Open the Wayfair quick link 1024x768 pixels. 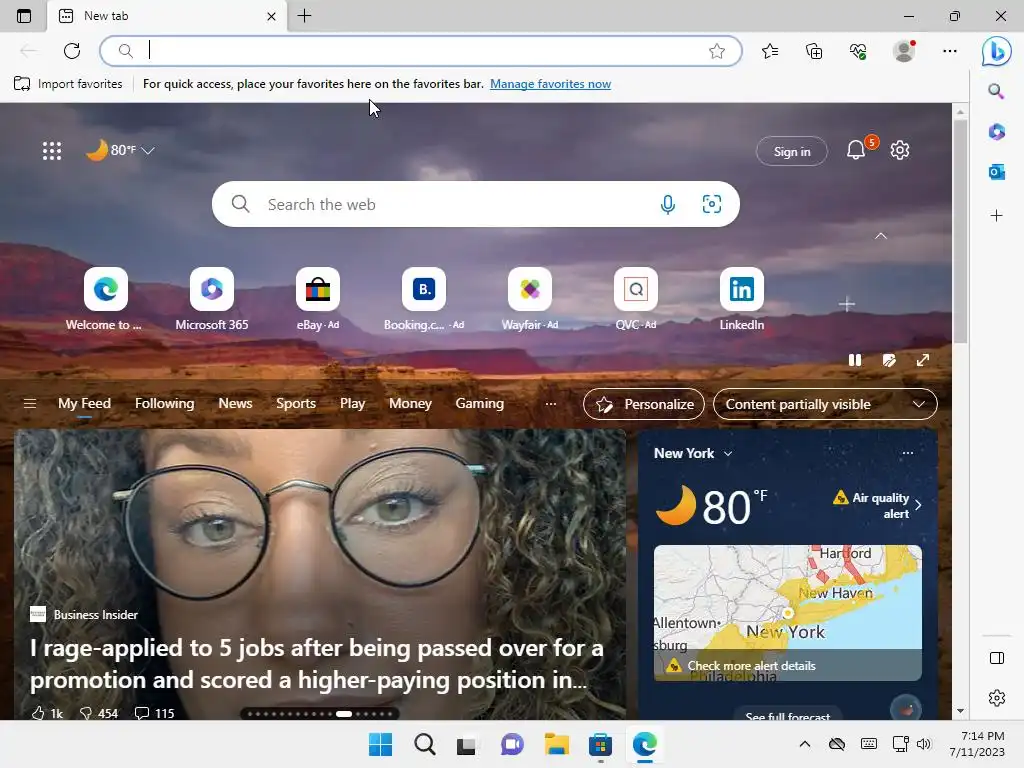click(x=530, y=299)
